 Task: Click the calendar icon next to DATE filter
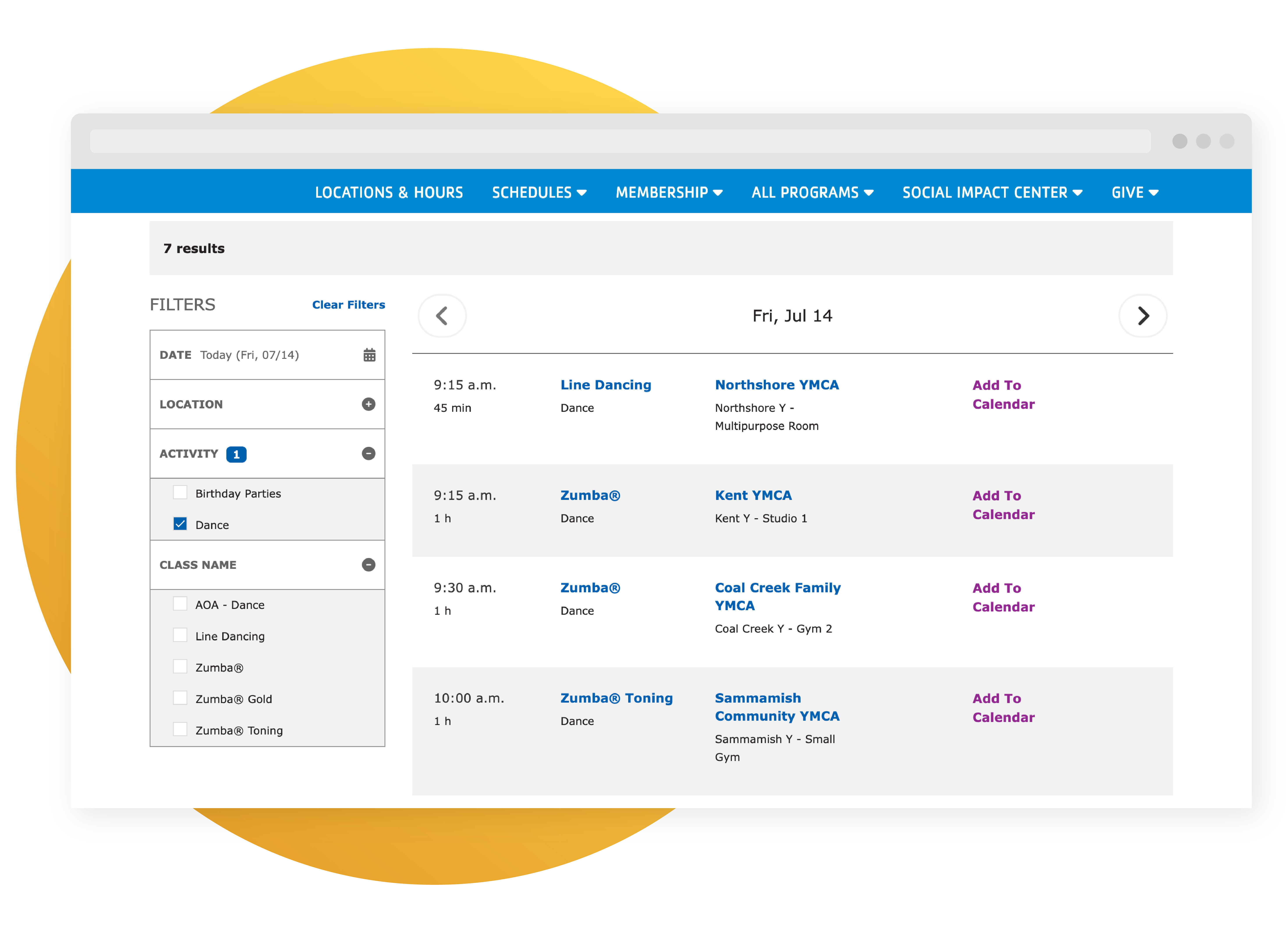click(369, 355)
